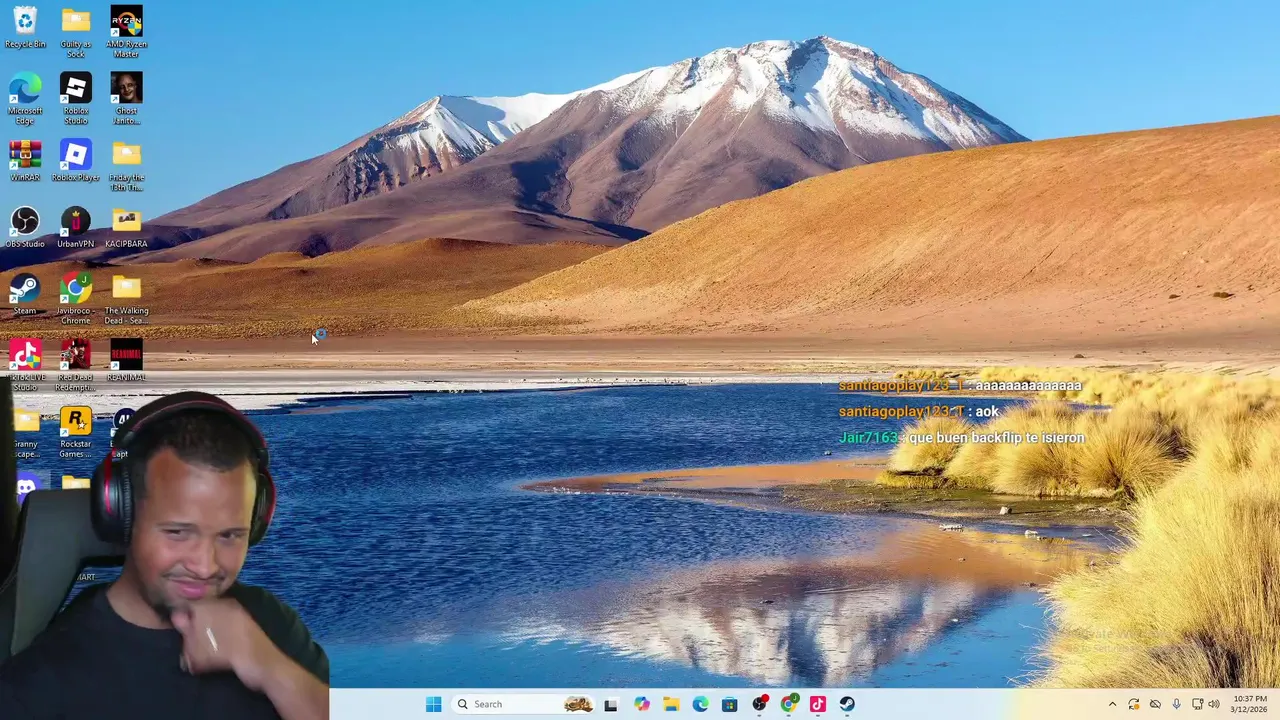The height and width of the screenshot is (720, 1280).
Task: Launch TikTok LIVE Studio desktop shortcut
Action: coord(25,364)
